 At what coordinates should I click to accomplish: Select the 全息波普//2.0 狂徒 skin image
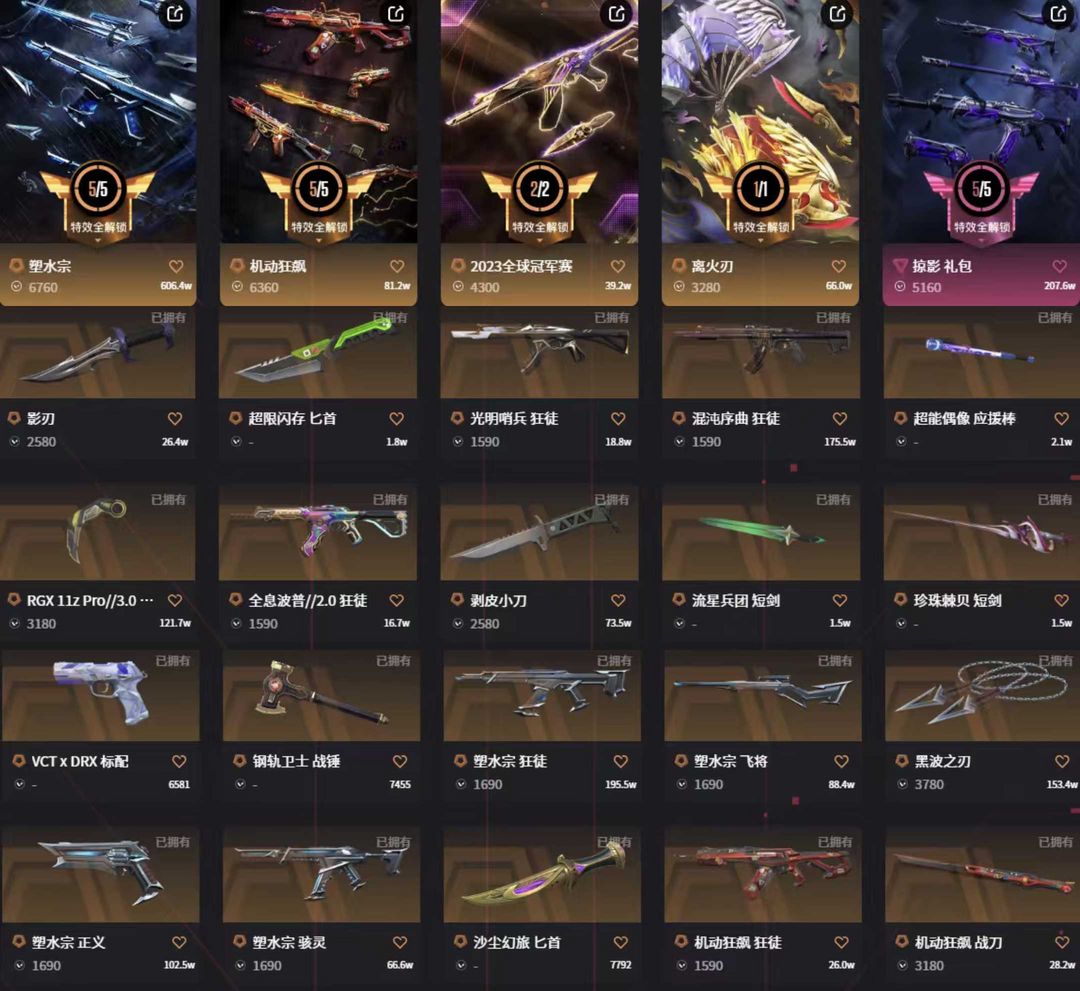(x=318, y=532)
